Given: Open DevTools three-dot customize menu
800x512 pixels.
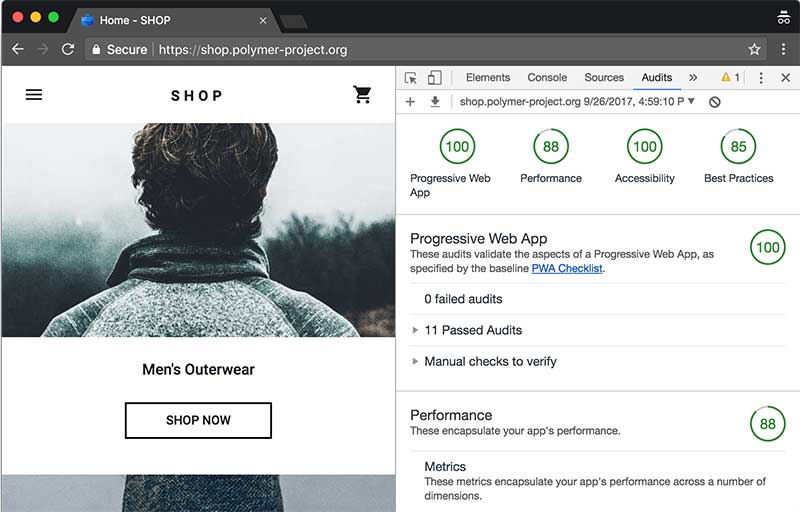Looking at the screenshot, I should click(x=761, y=78).
